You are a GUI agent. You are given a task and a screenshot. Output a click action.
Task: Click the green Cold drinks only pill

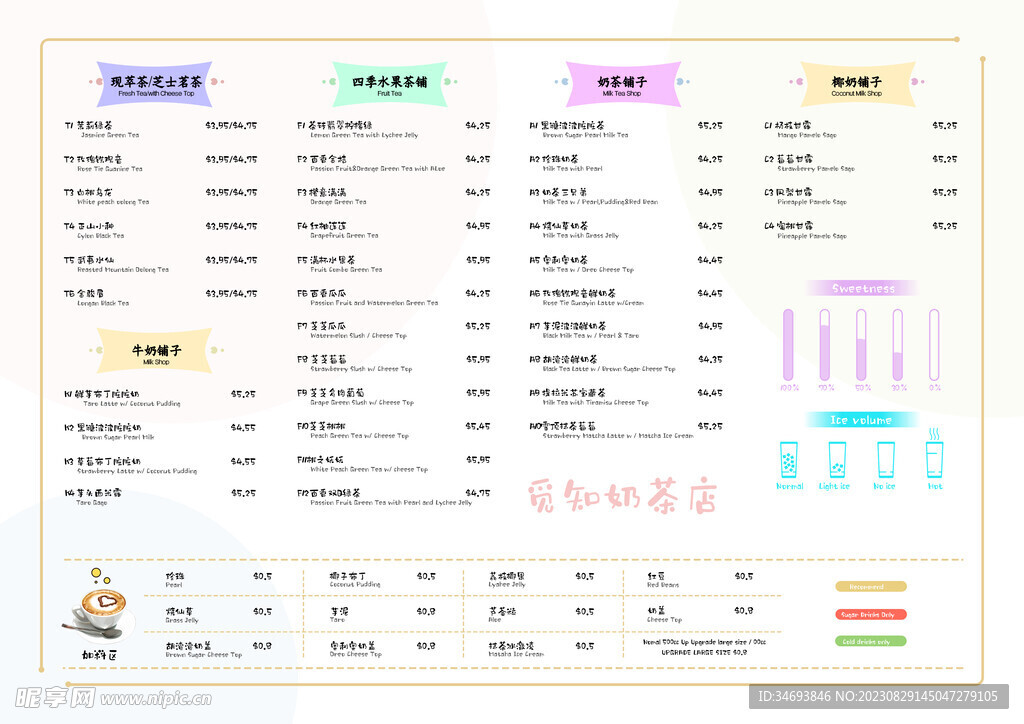pyautogui.click(x=871, y=641)
